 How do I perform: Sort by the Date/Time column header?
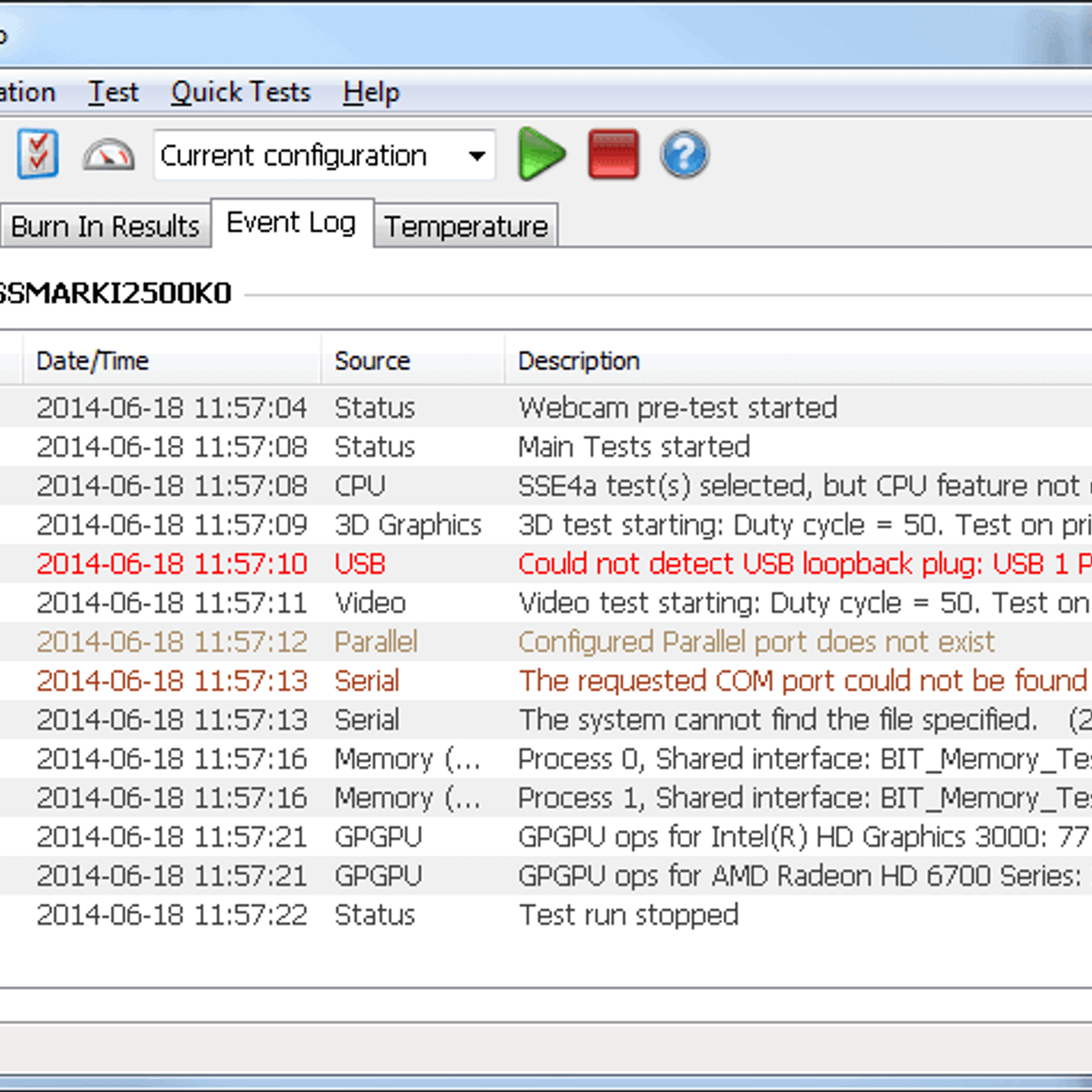[172, 360]
